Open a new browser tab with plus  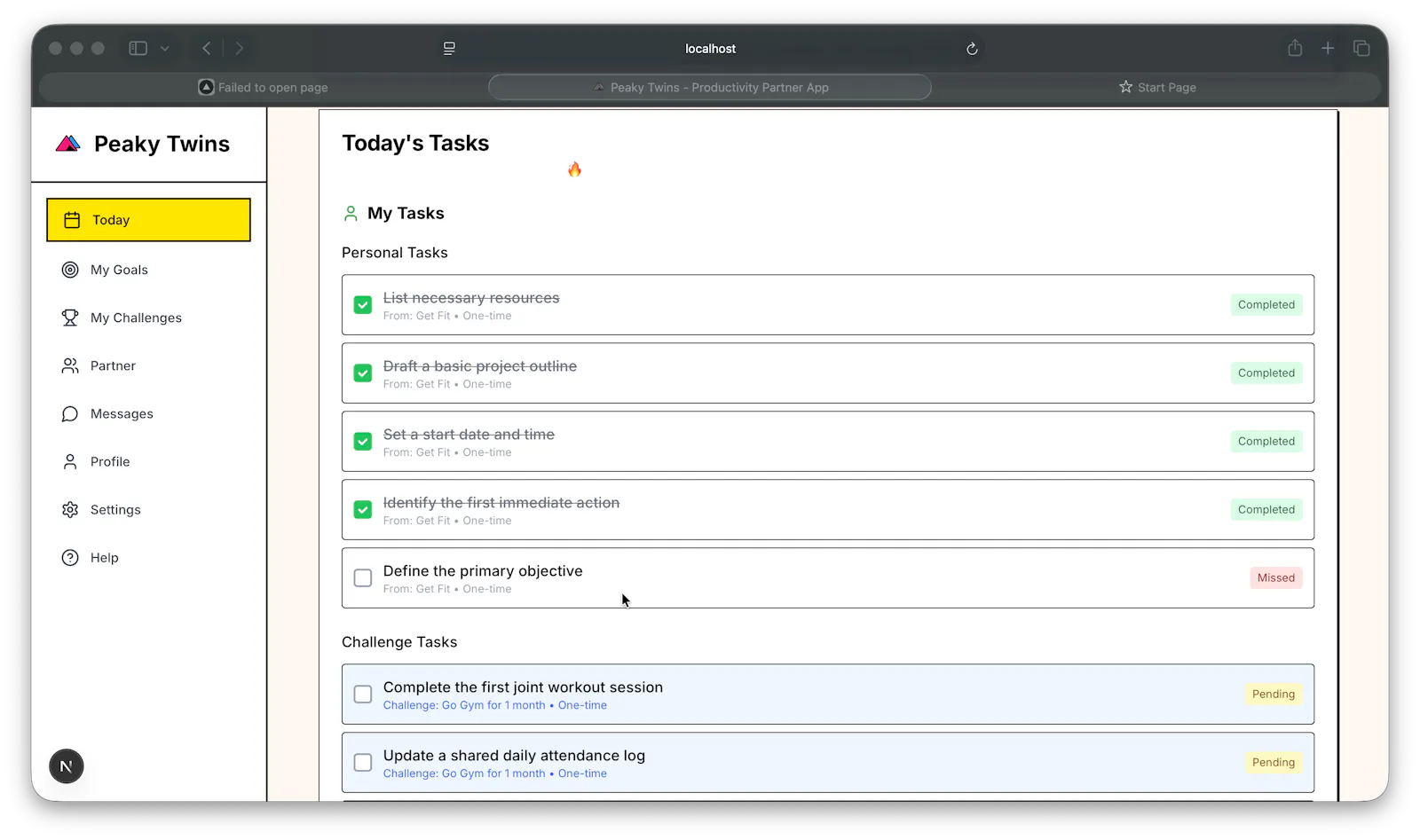pos(1328,48)
